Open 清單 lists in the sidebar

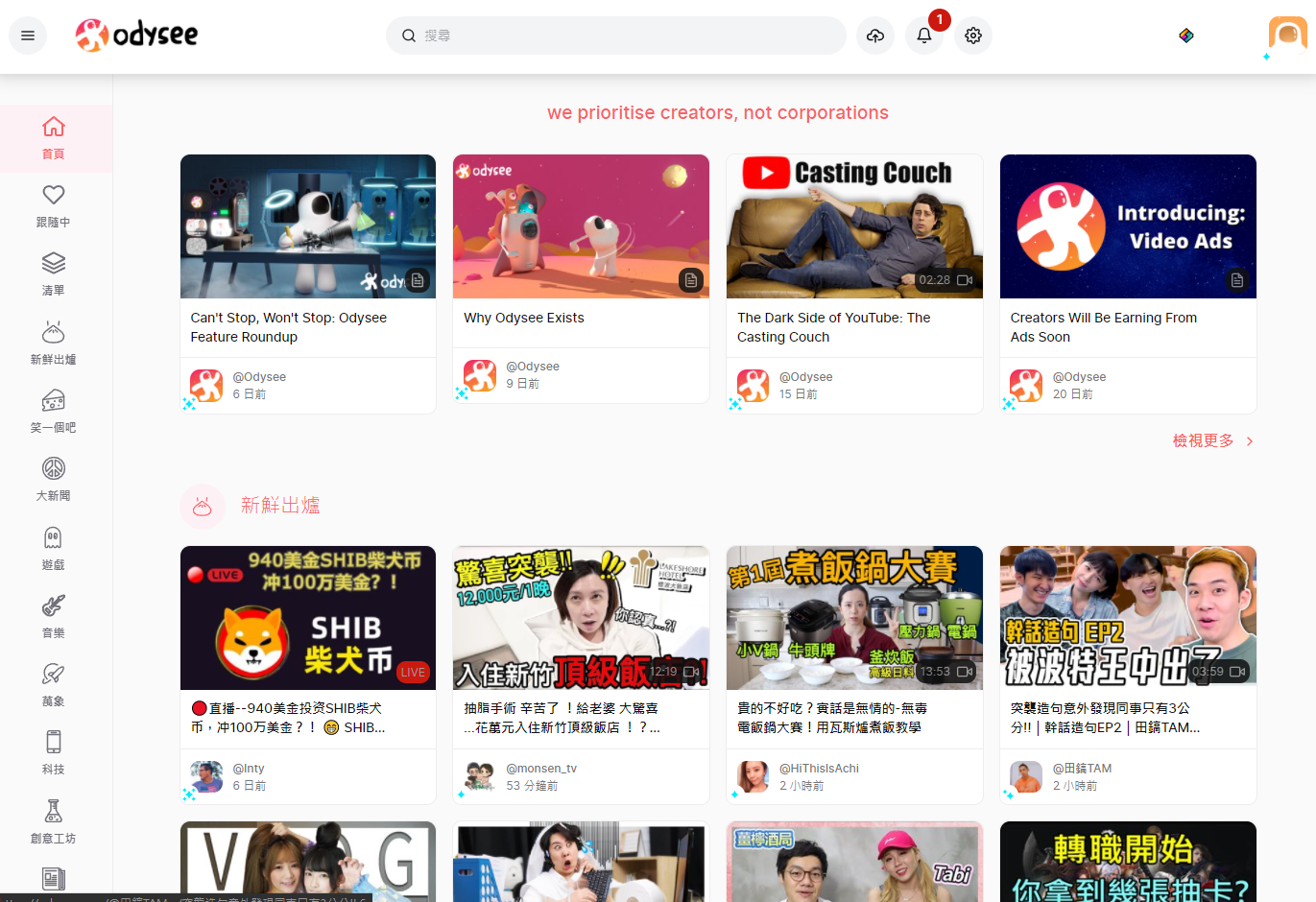click(x=54, y=275)
